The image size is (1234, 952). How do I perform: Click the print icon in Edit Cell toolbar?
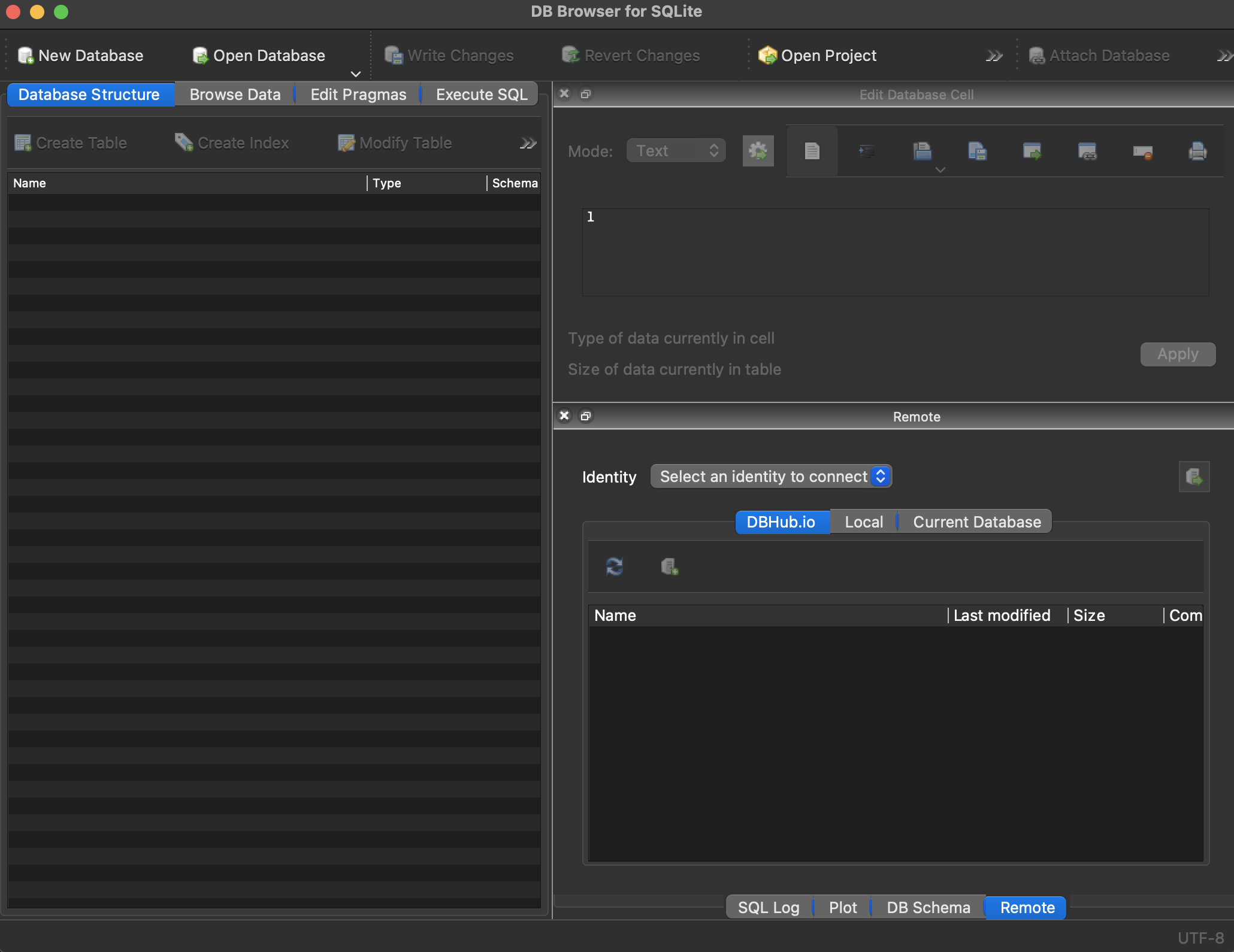point(1197,151)
